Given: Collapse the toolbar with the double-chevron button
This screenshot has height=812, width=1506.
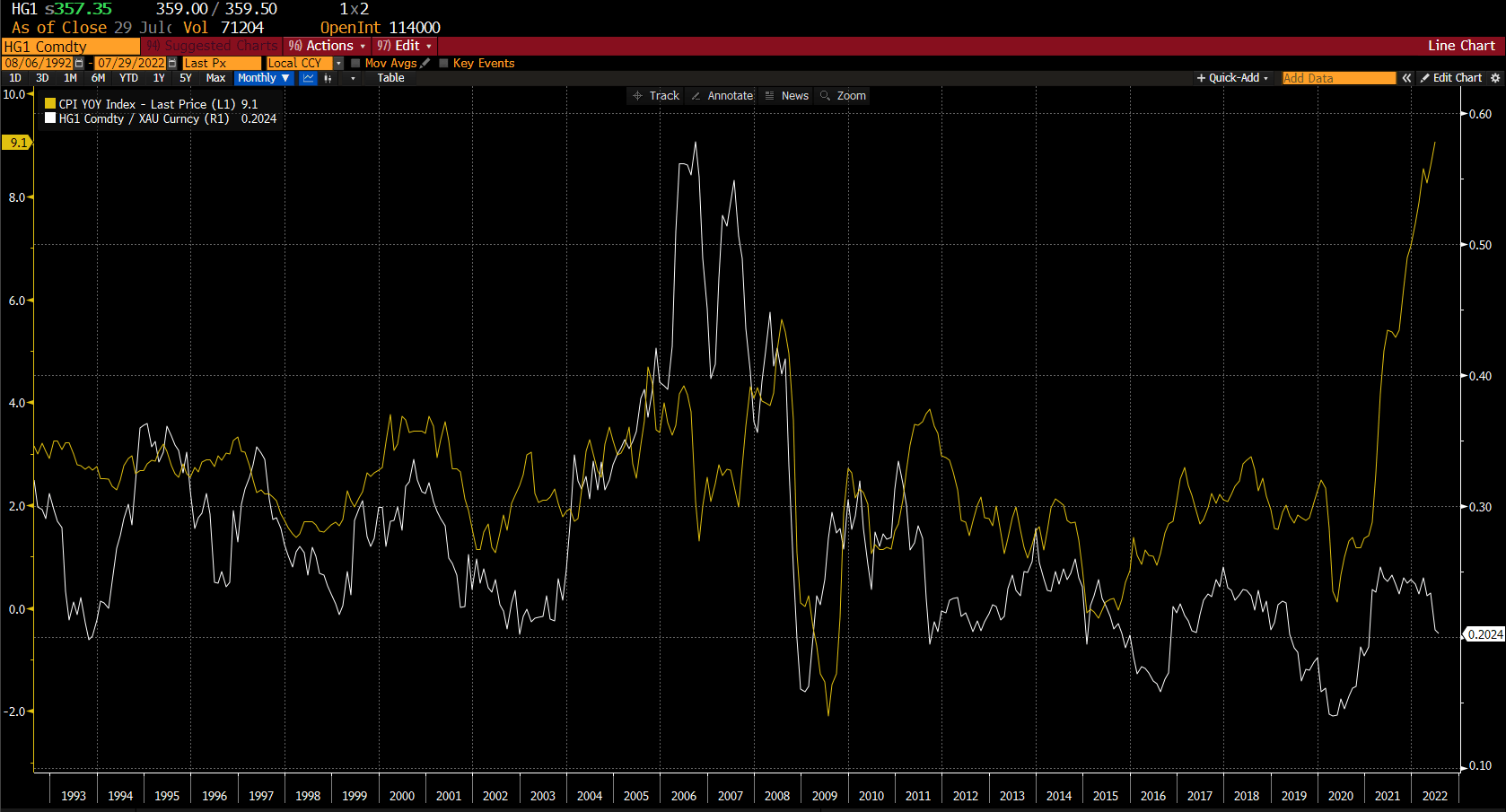Looking at the screenshot, I should click(1406, 78).
